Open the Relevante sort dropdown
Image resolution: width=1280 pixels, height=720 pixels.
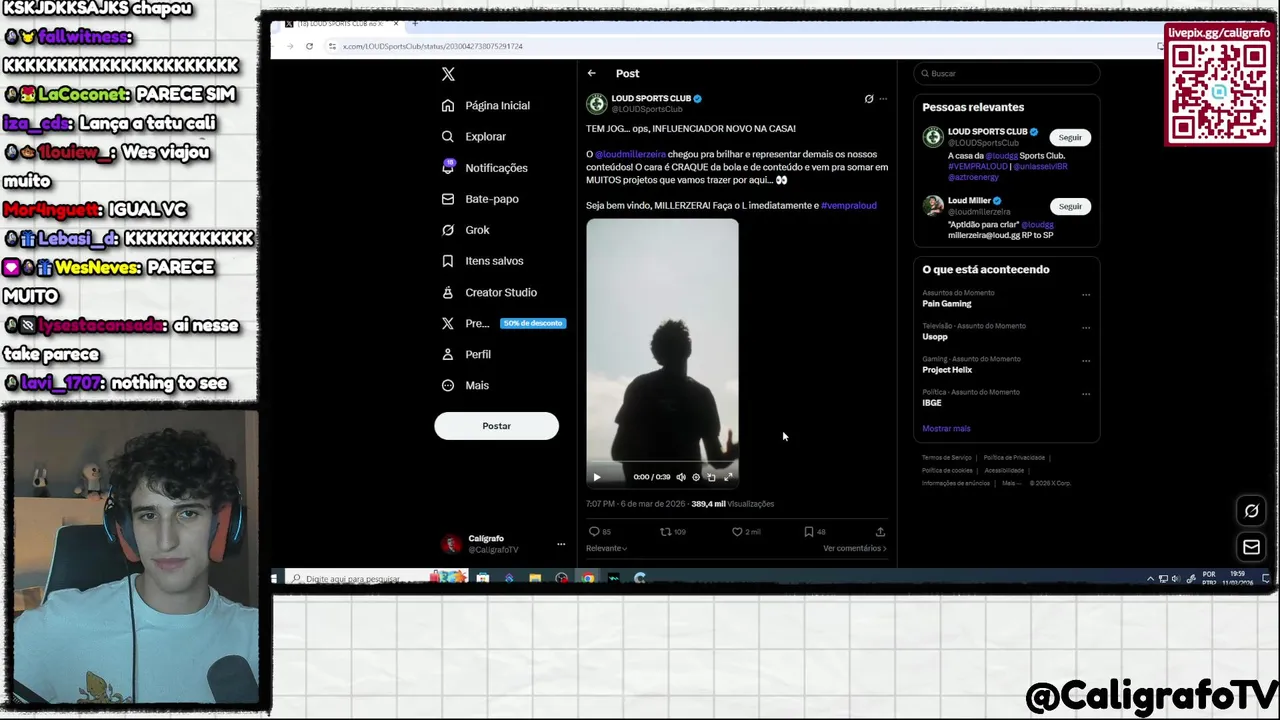tap(606, 548)
